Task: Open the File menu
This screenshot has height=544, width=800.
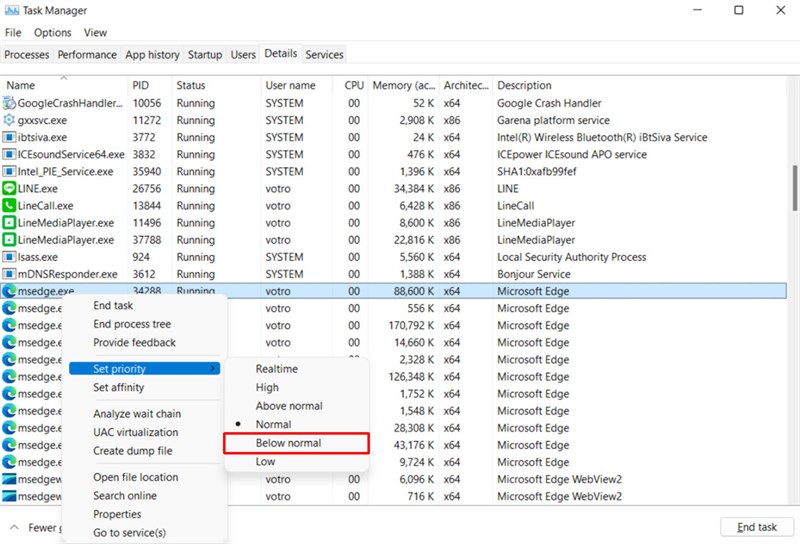Action: click(13, 33)
